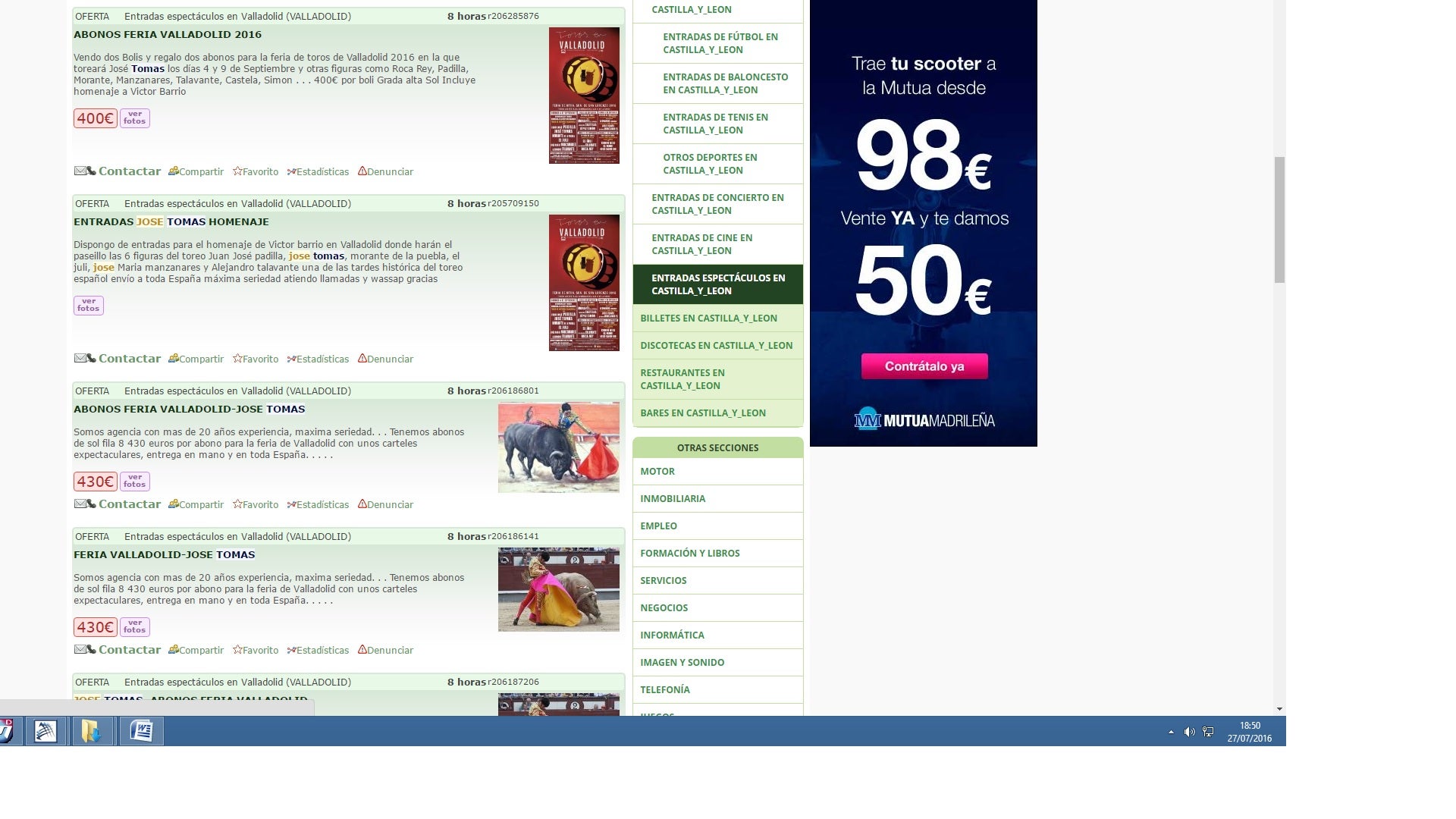The height and width of the screenshot is (819, 1456).
Task: Click Contactar on Entradas Jose Tomas Homenaje listing
Action: [130, 359]
